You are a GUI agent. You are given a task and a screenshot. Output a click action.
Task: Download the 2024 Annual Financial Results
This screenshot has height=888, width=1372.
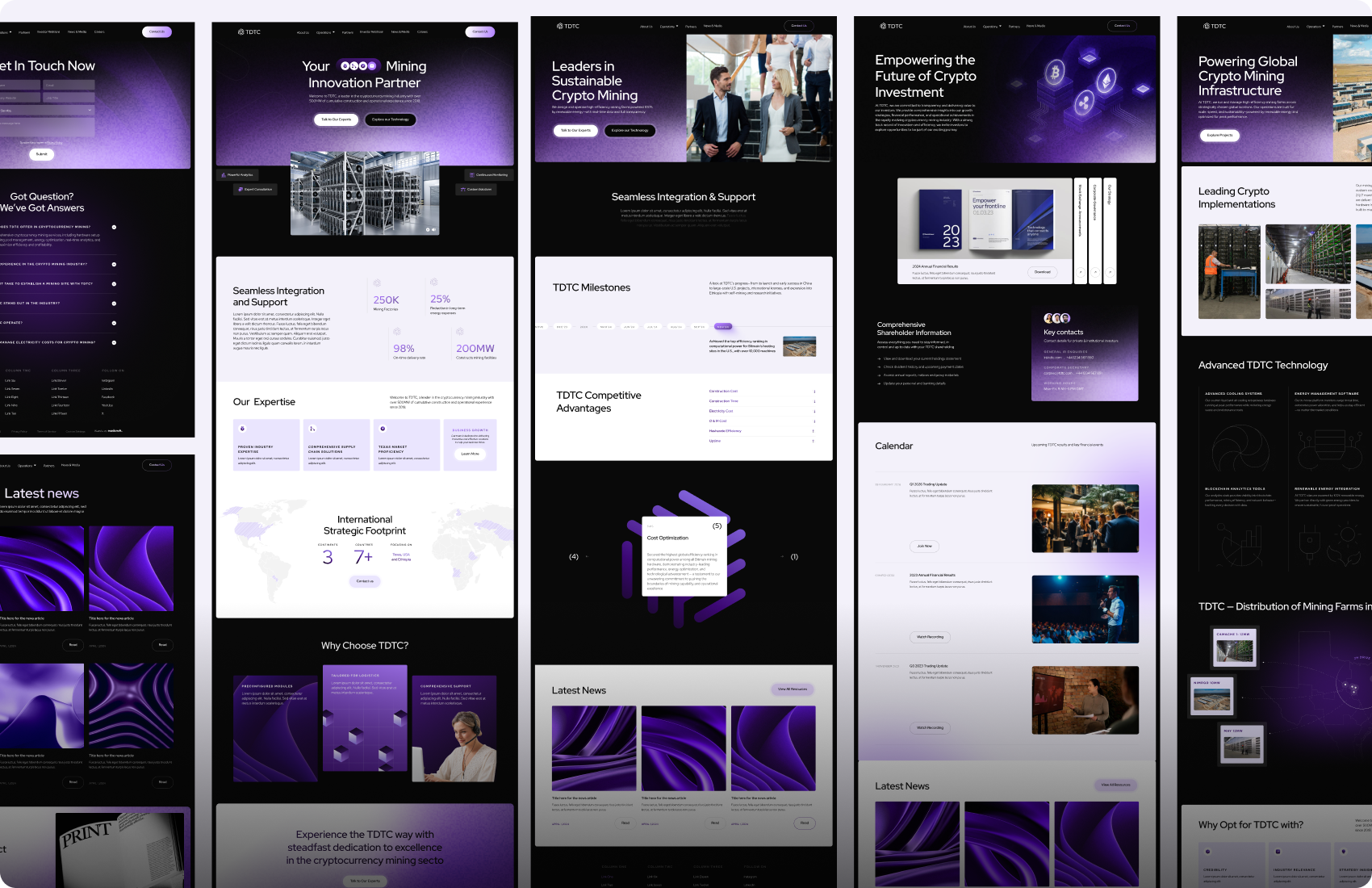point(1043,272)
